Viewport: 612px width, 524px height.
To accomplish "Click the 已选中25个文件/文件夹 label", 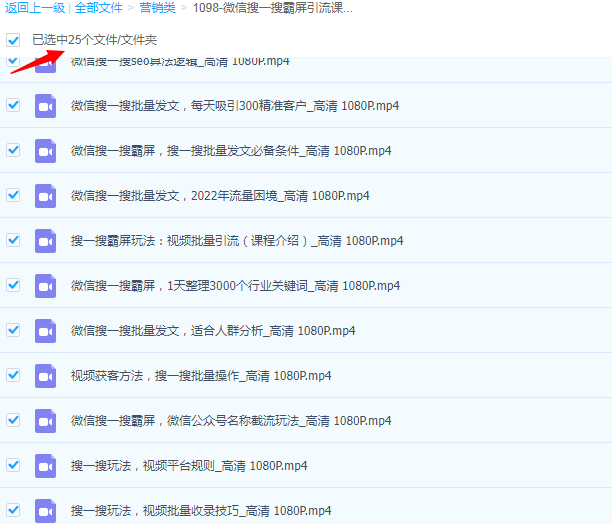I will 94,40.
